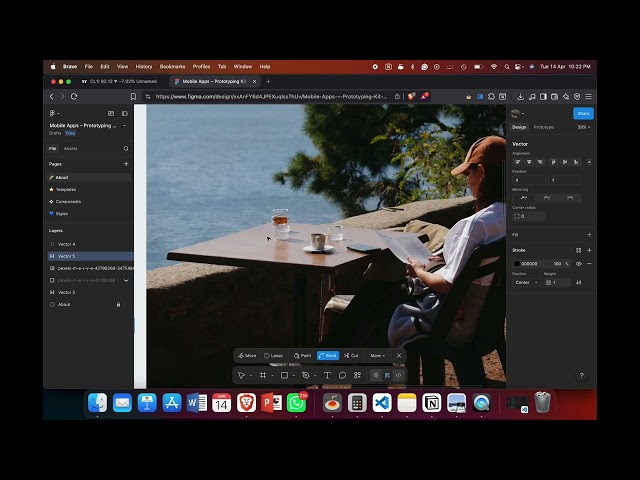Switch to Draw mode toggle

tap(376, 375)
